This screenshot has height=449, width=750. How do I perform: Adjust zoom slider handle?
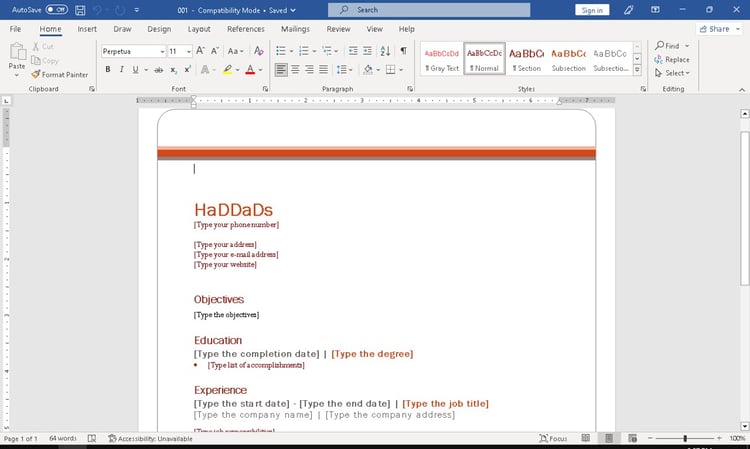tap(685, 438)
